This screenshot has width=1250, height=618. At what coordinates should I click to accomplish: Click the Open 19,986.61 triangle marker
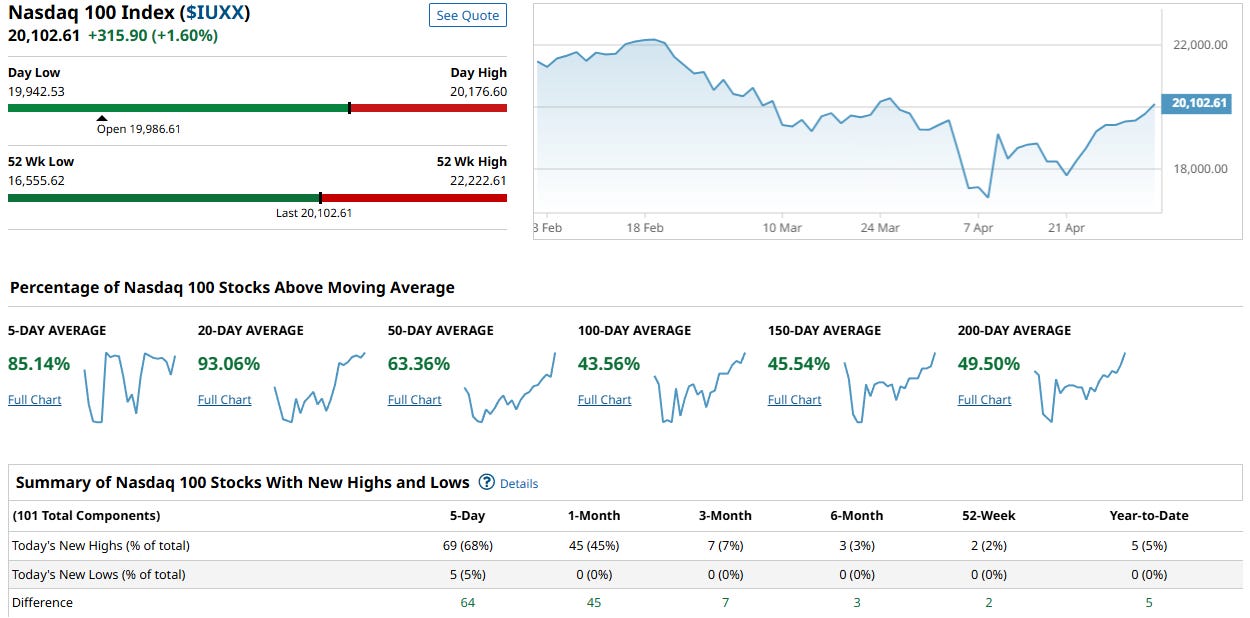(x=102, y=118)
